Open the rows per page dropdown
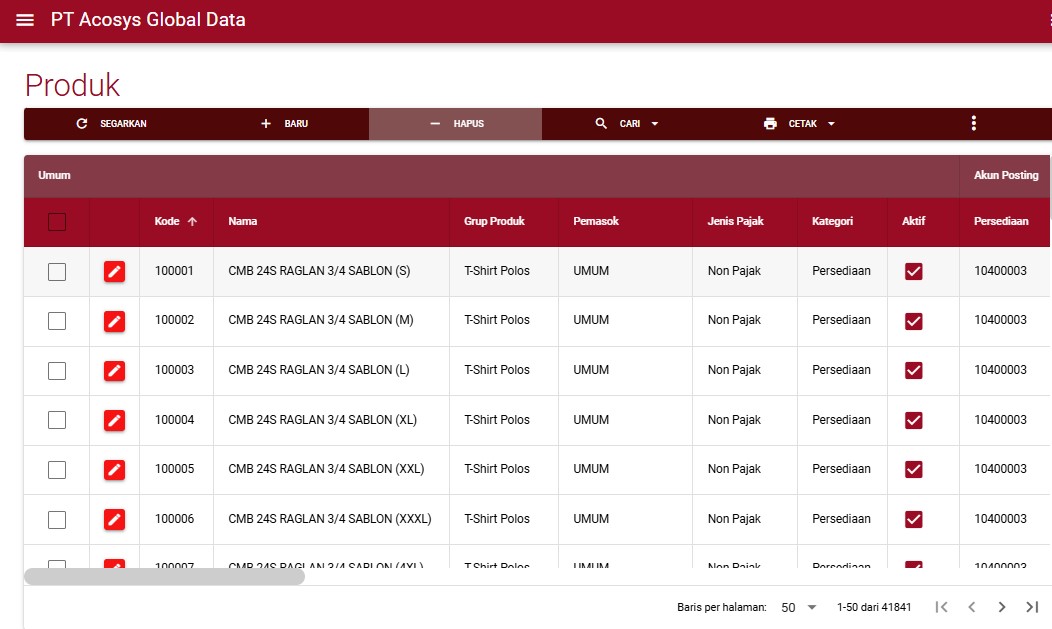The width and height of the screenshot is (1052, 629). click(799, 607)
